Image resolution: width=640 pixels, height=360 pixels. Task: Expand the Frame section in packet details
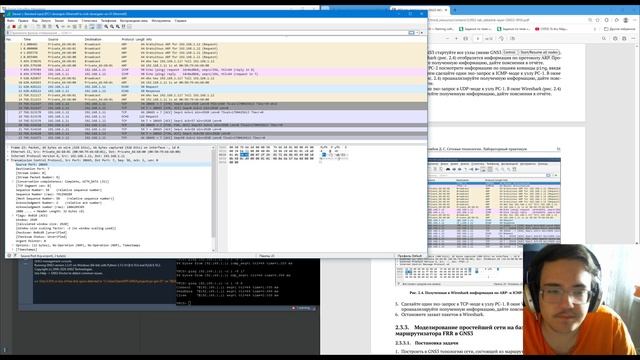point(8,147)
